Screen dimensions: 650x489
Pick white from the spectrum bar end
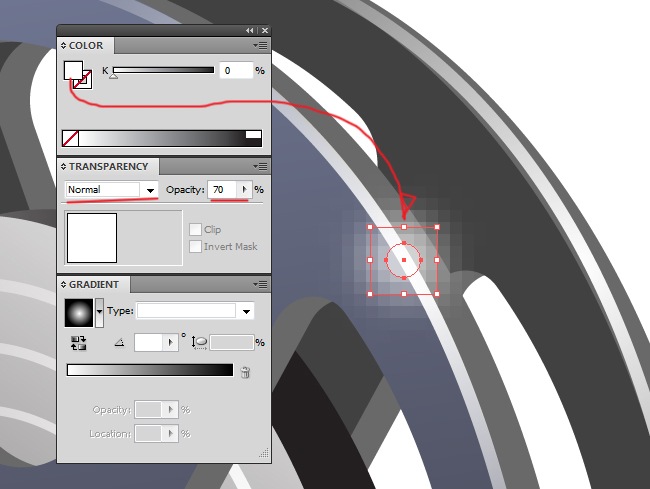pos(253,135)
